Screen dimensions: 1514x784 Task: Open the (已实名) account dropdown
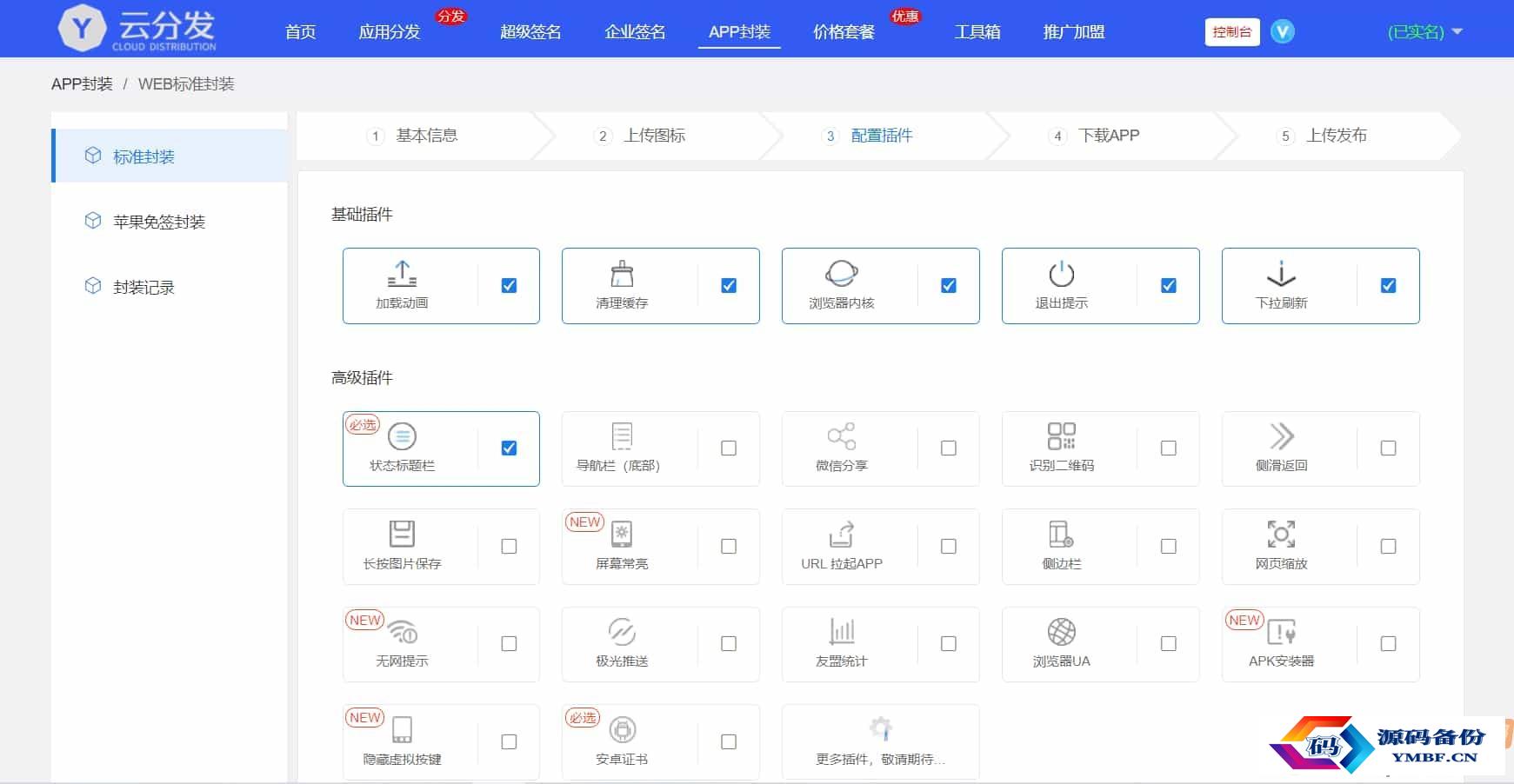pyautogui.click(x=1424, y=32)
